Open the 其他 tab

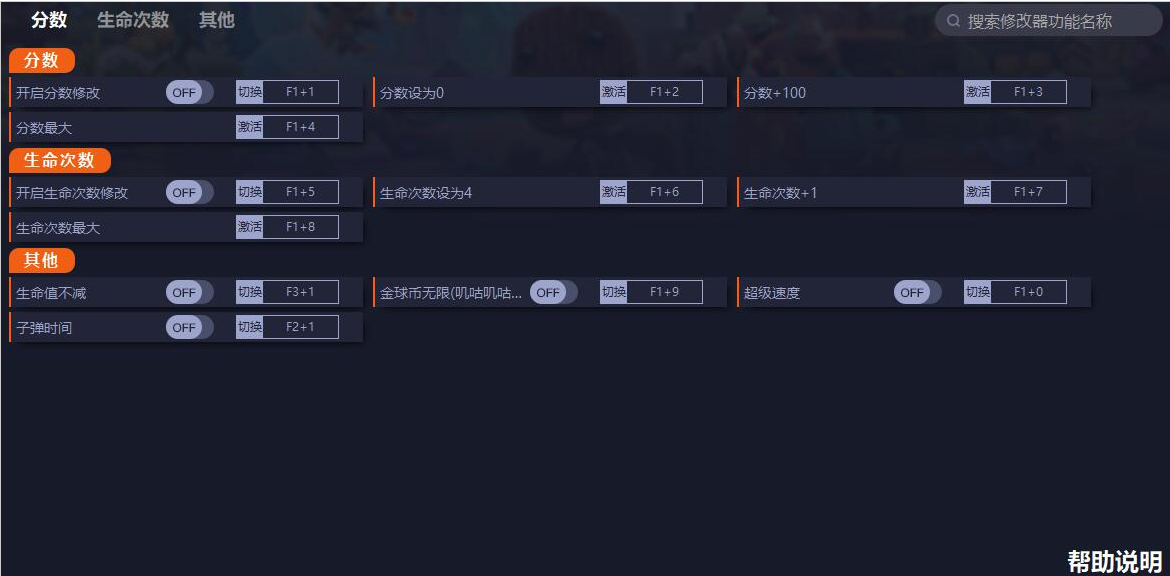[216, 20]
